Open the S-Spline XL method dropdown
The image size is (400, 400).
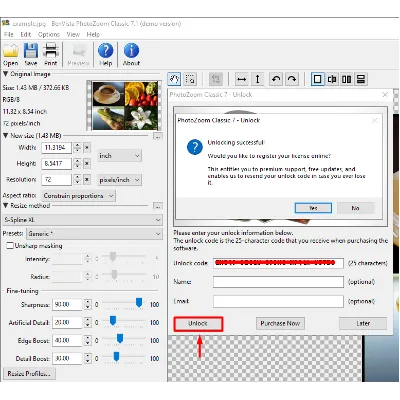point(82,220)
